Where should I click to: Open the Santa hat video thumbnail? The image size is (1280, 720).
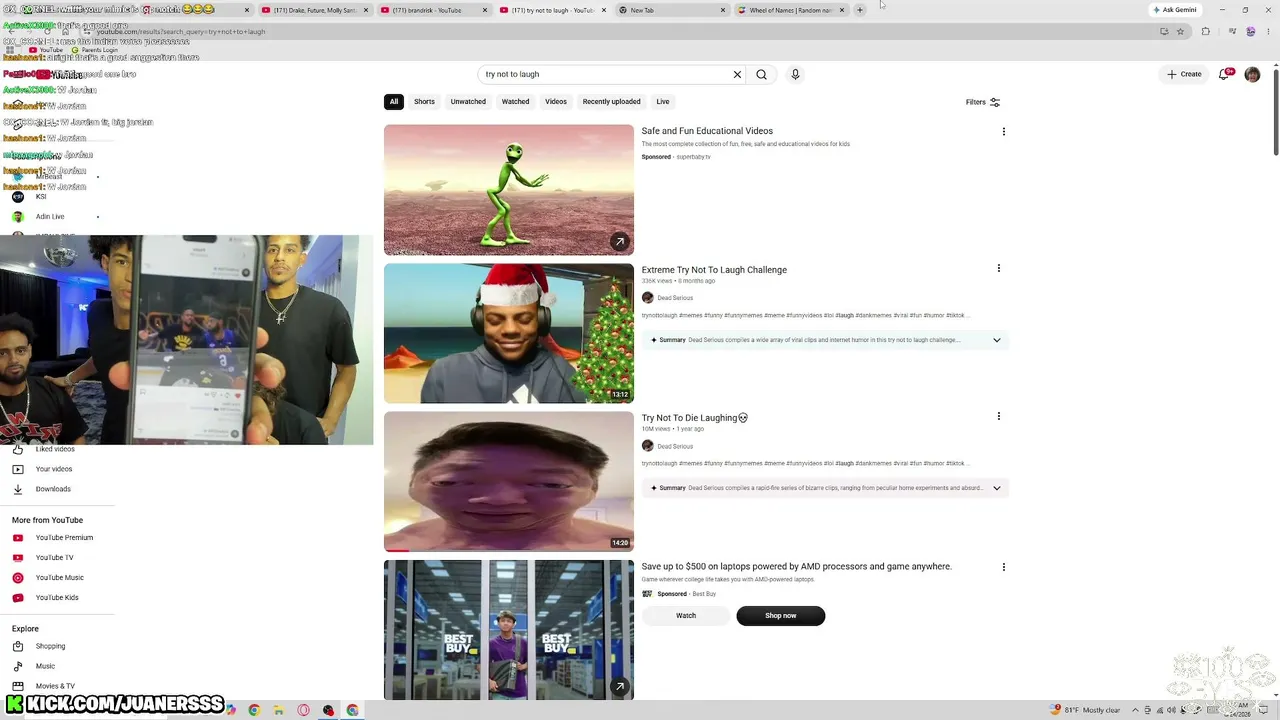509,333
